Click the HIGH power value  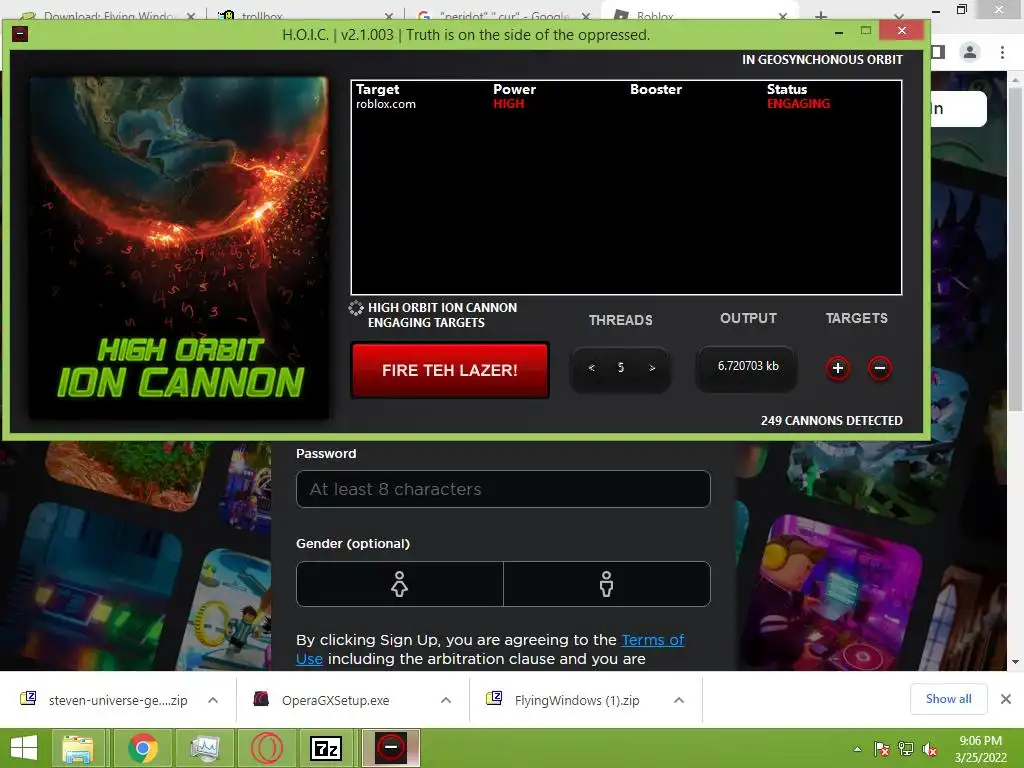[x=509, y=104]
